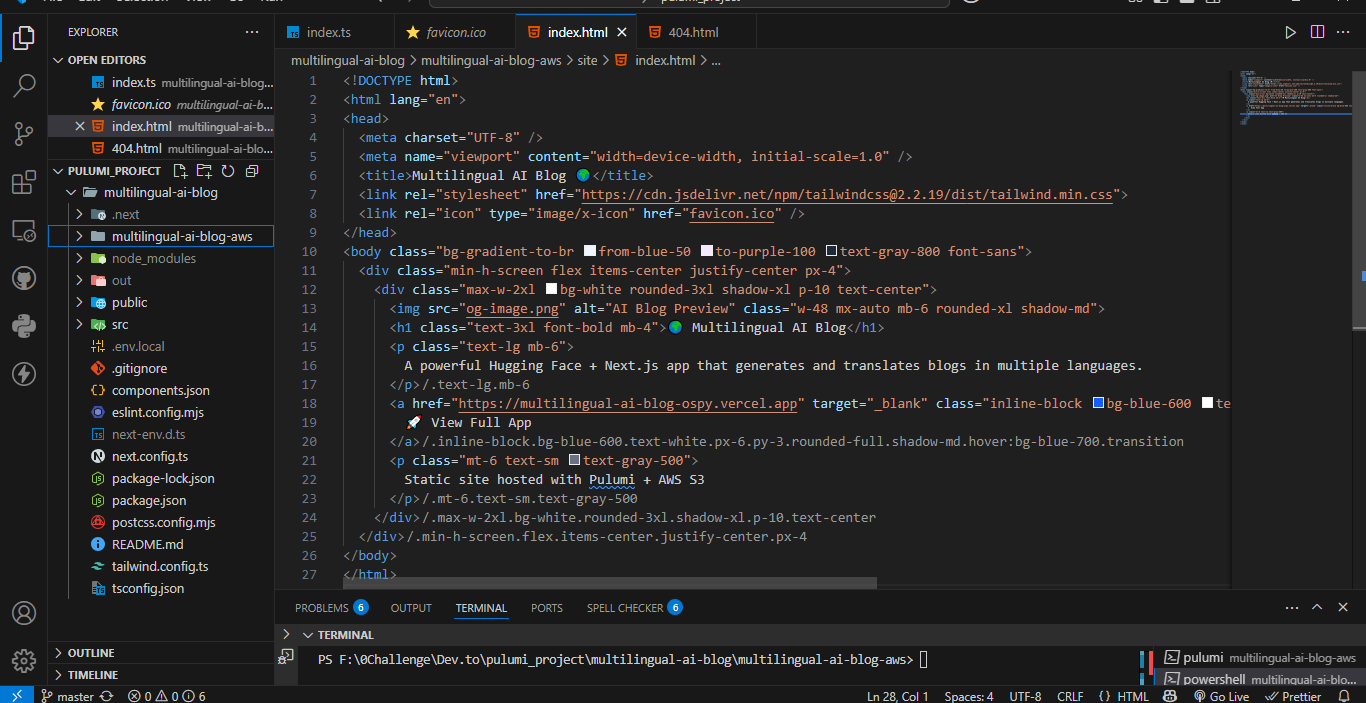Click New Folder icon in PULUMI_PROJECT header

(204, 171)
